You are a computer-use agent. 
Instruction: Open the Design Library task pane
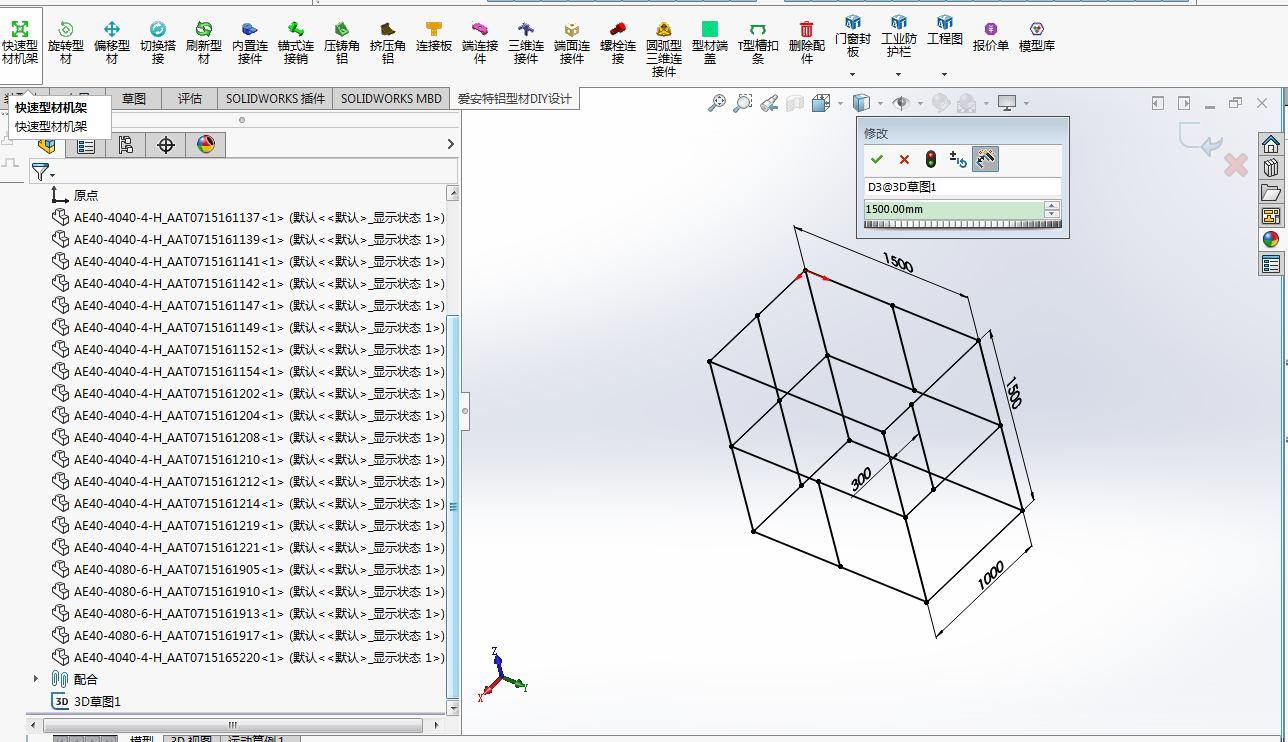click(x=1271, y=167)
